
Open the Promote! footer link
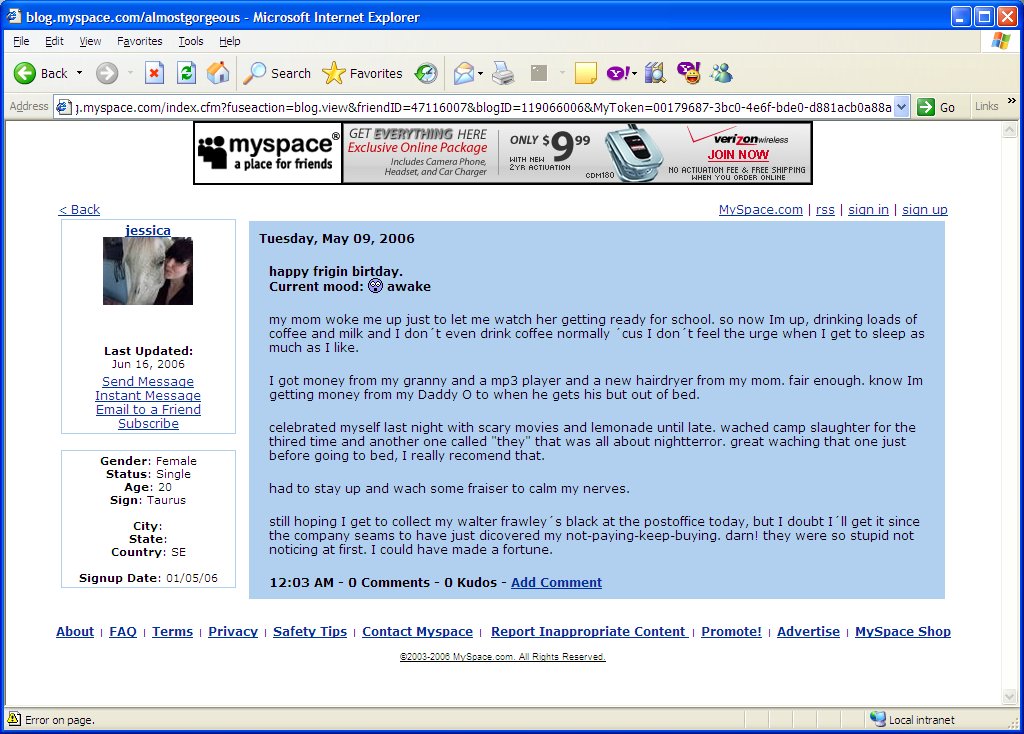(x=731, y=631)
